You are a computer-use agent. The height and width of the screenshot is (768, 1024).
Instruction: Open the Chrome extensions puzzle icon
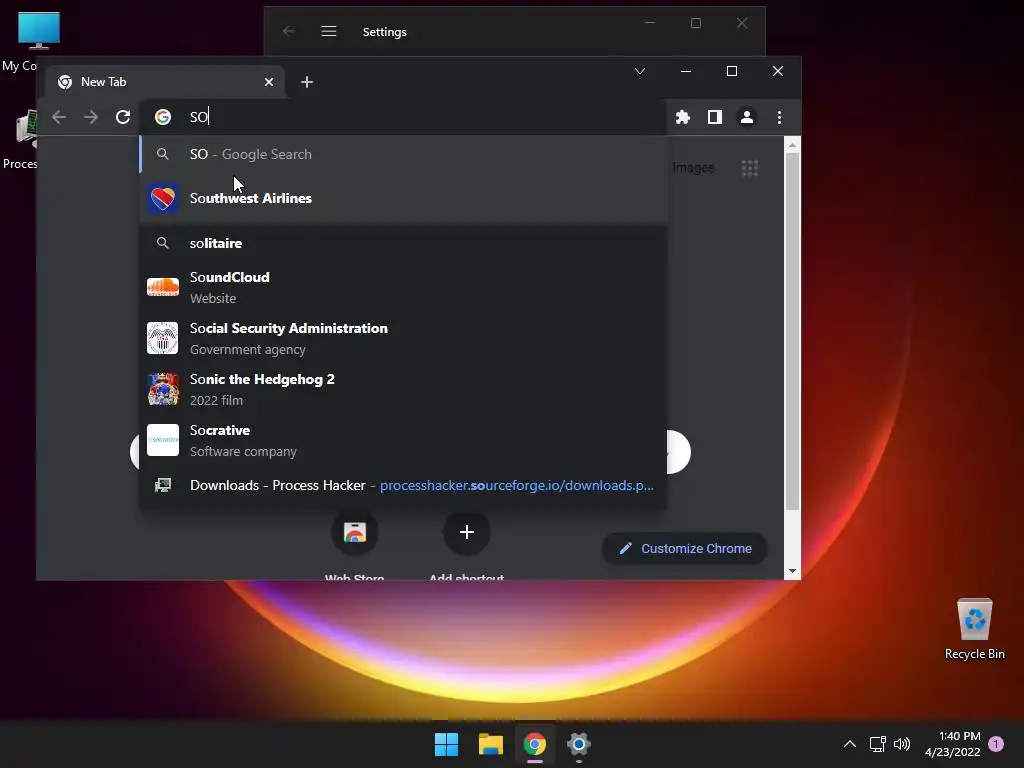pos(682,117)
